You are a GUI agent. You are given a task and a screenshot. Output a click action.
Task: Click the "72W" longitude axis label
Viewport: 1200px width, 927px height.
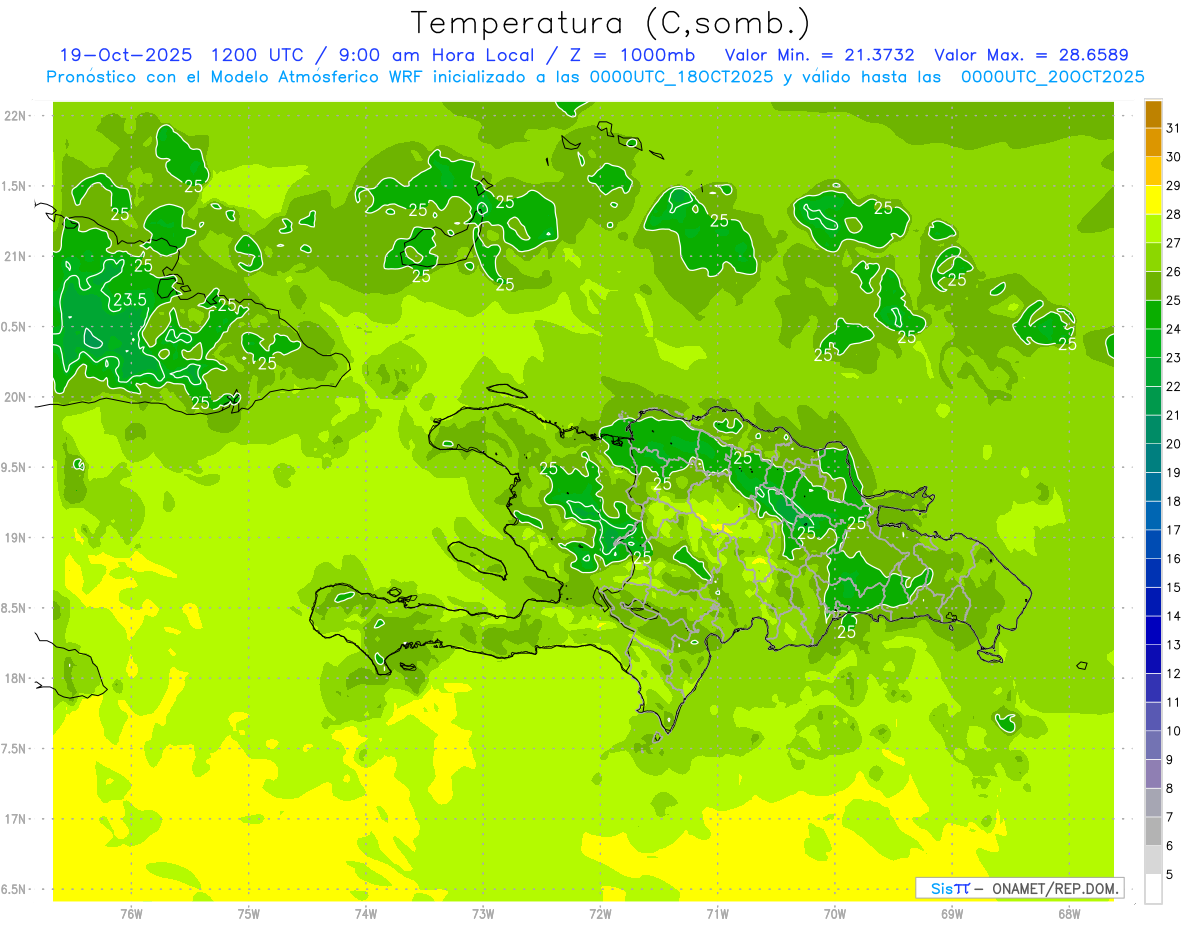(x=600, y=914)
